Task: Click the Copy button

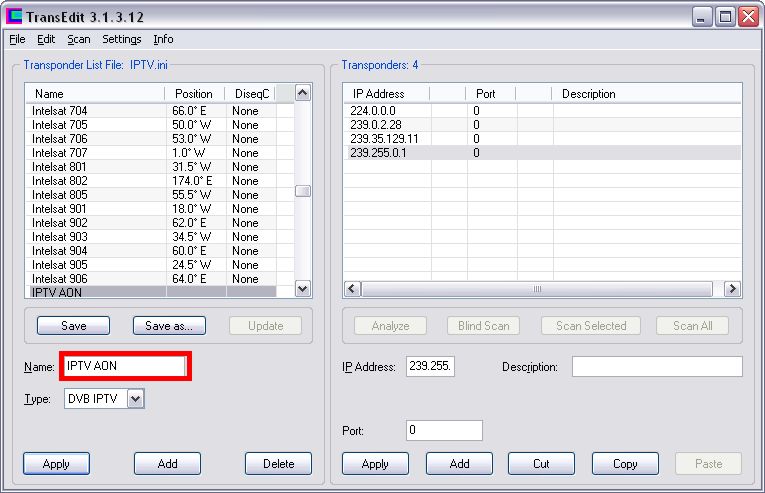Action: pos(625,464)
